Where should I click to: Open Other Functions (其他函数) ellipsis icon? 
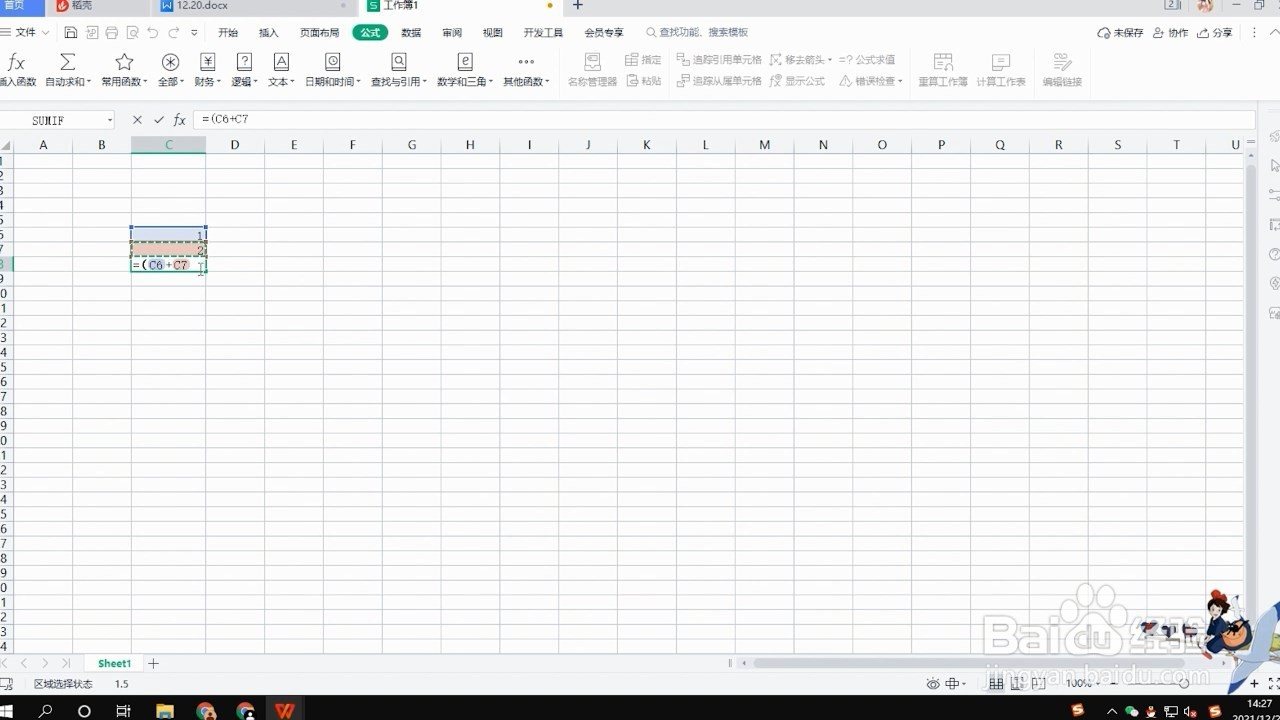coord(526,62)
